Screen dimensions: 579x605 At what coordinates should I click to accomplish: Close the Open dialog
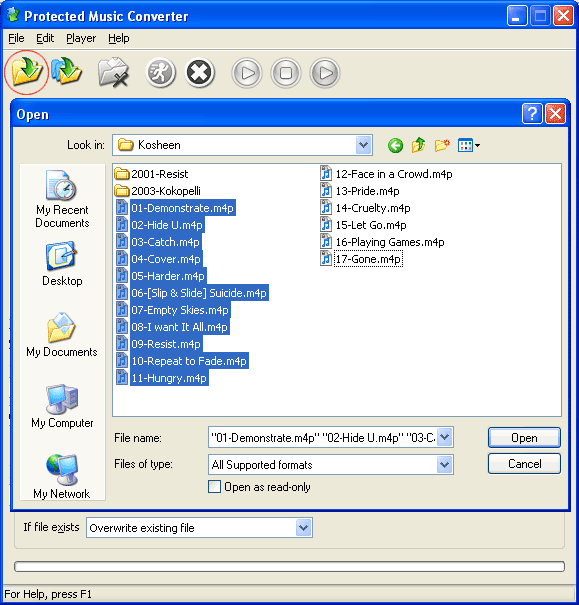555,114
